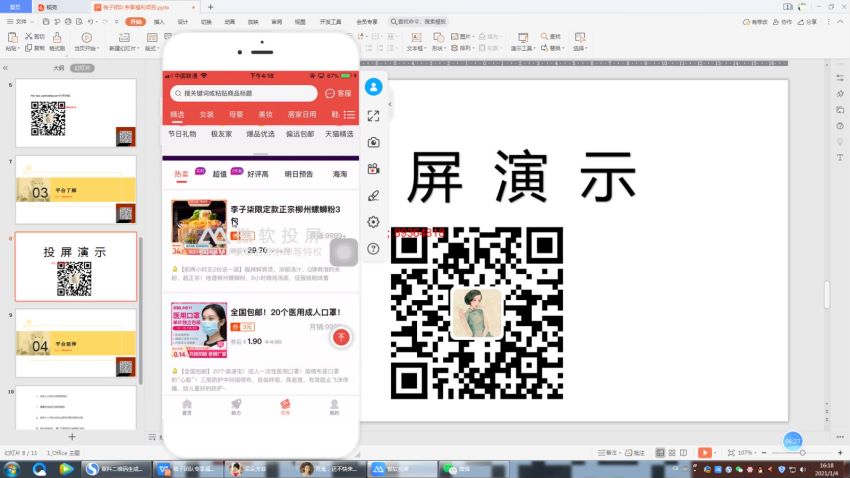Click the red back-to-top arrow in phone

coord(341,337)
